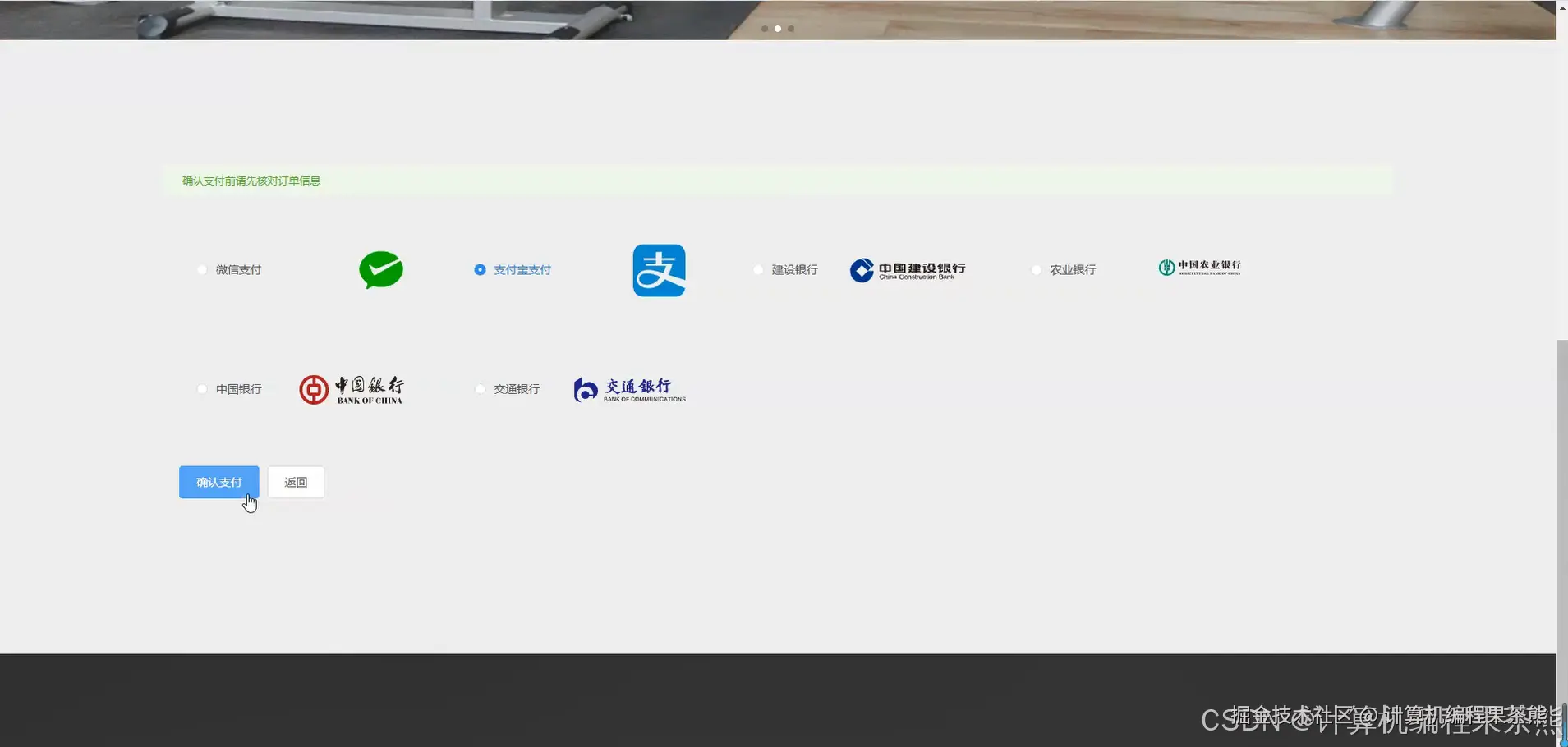Click the China Construction Bank logo
This screenshot has width=1568, height=747.
907,269
